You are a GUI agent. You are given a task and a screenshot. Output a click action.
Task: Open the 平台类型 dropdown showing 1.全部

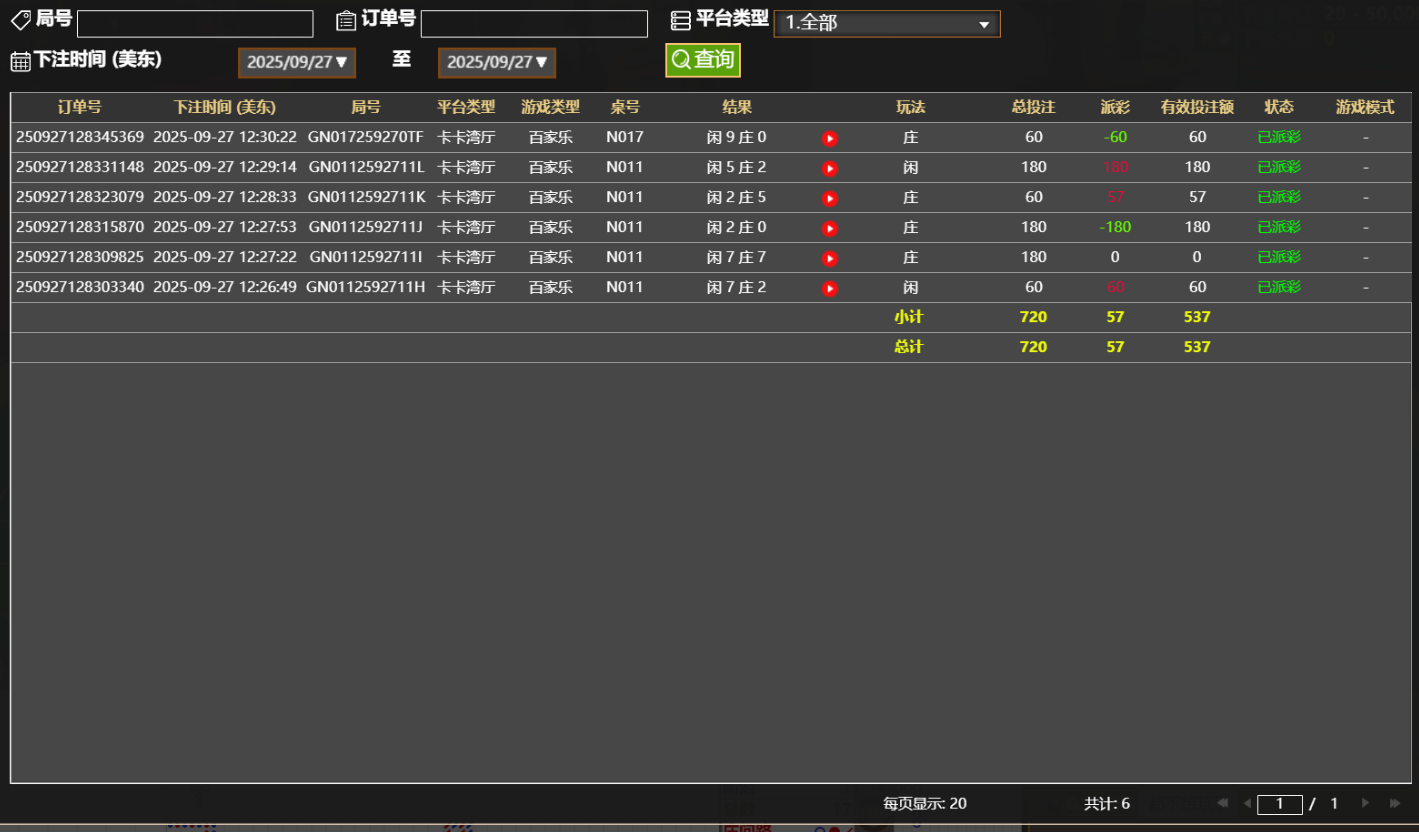click(x=886, y=23)
